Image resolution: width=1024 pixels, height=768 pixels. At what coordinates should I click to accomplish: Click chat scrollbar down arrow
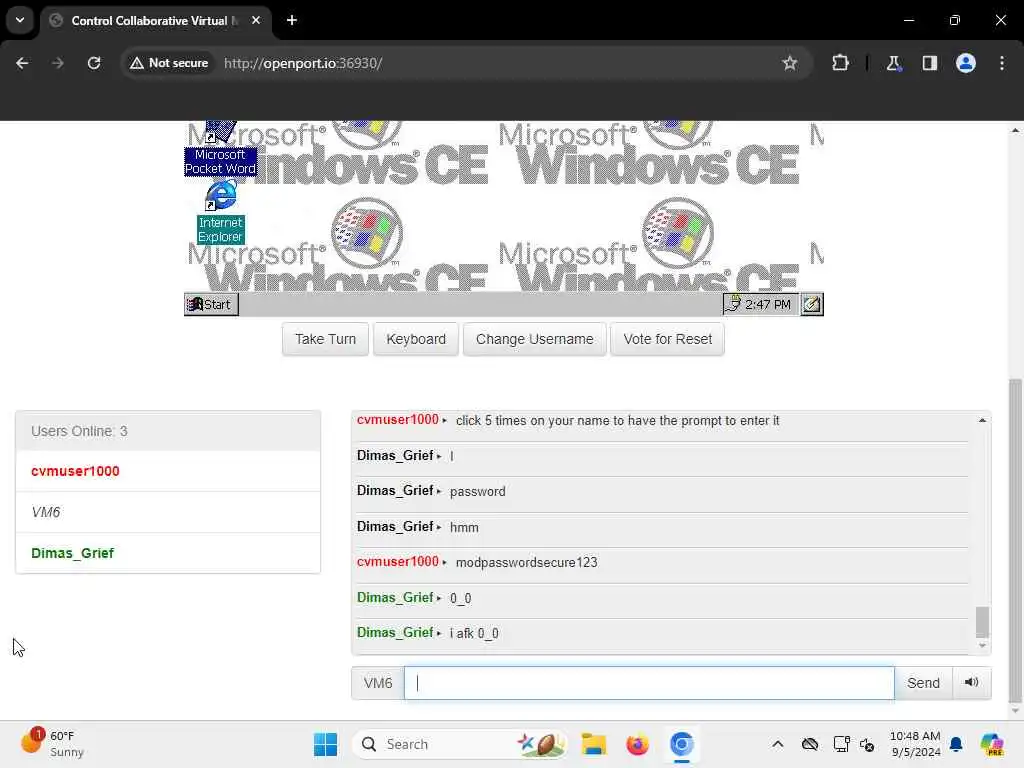click(982, 646)
